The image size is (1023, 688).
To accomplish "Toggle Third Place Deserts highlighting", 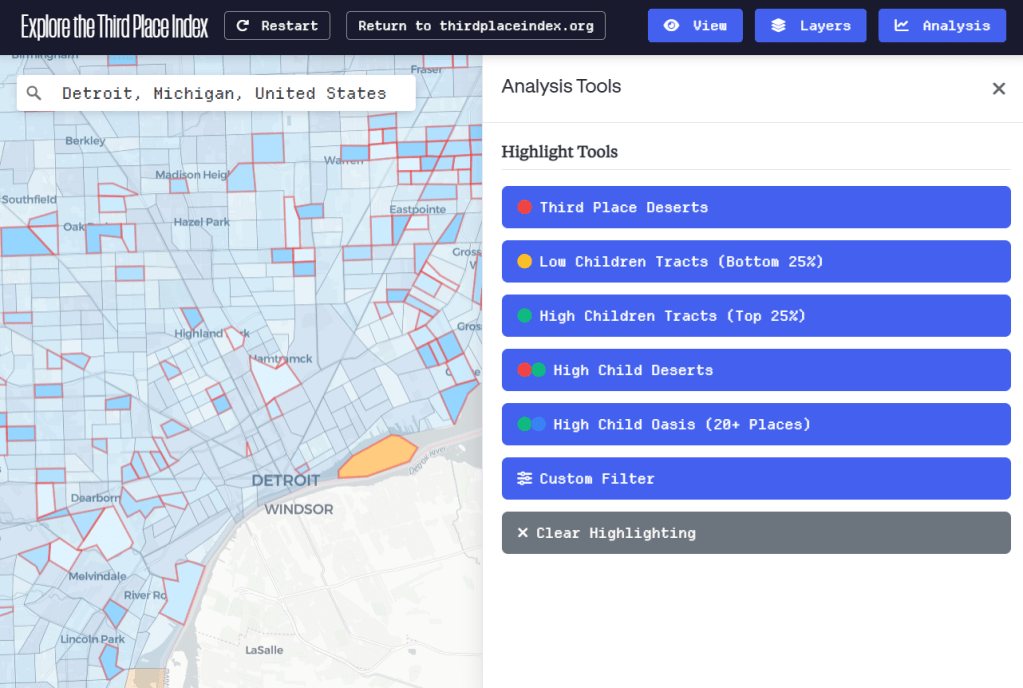I will click(756, 207).
